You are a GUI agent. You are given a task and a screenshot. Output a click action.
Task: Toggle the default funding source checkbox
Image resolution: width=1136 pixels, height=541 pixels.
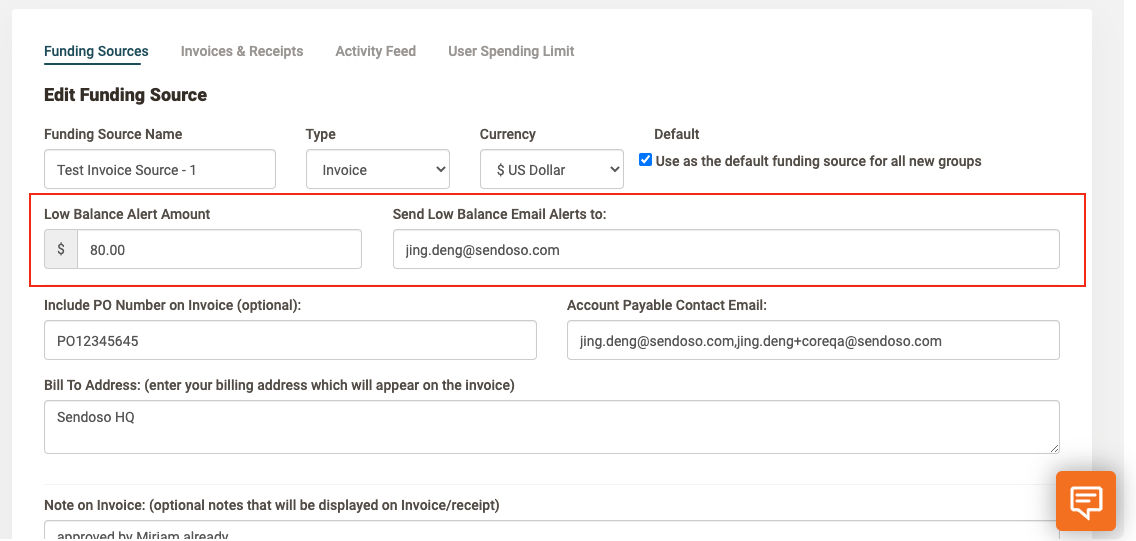(x=645, y=160)
